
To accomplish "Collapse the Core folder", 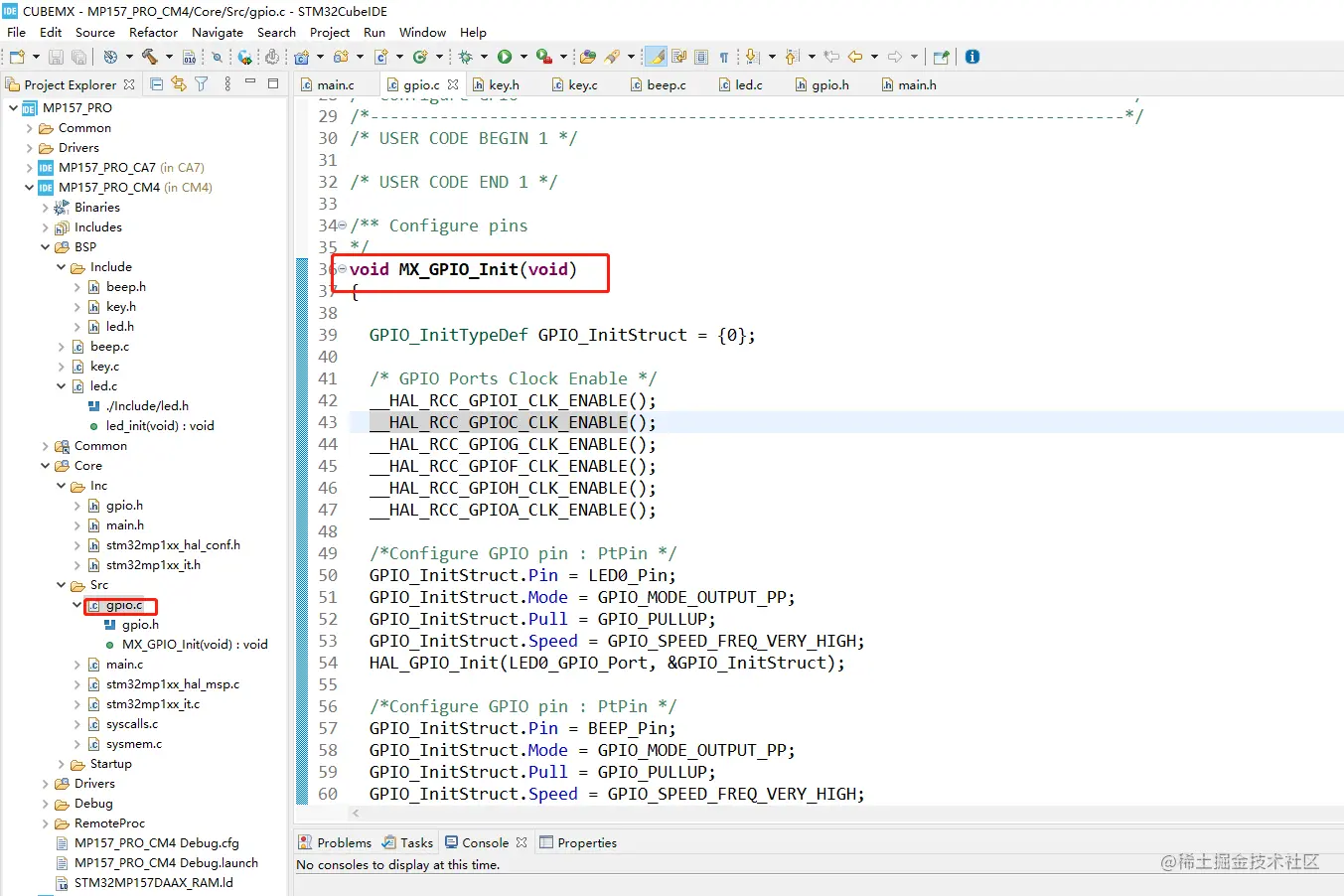I will [45, 466].
